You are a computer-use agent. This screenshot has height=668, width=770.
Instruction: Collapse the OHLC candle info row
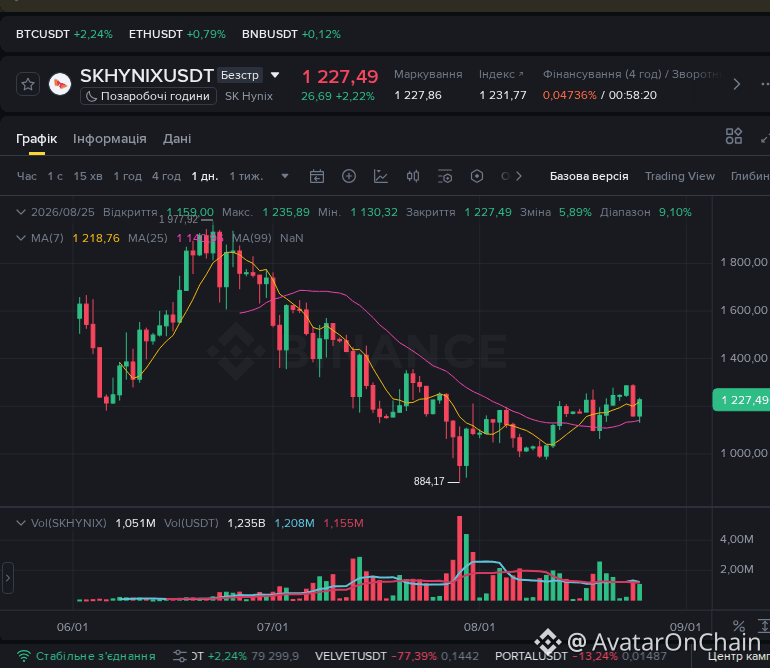(21, 212)
